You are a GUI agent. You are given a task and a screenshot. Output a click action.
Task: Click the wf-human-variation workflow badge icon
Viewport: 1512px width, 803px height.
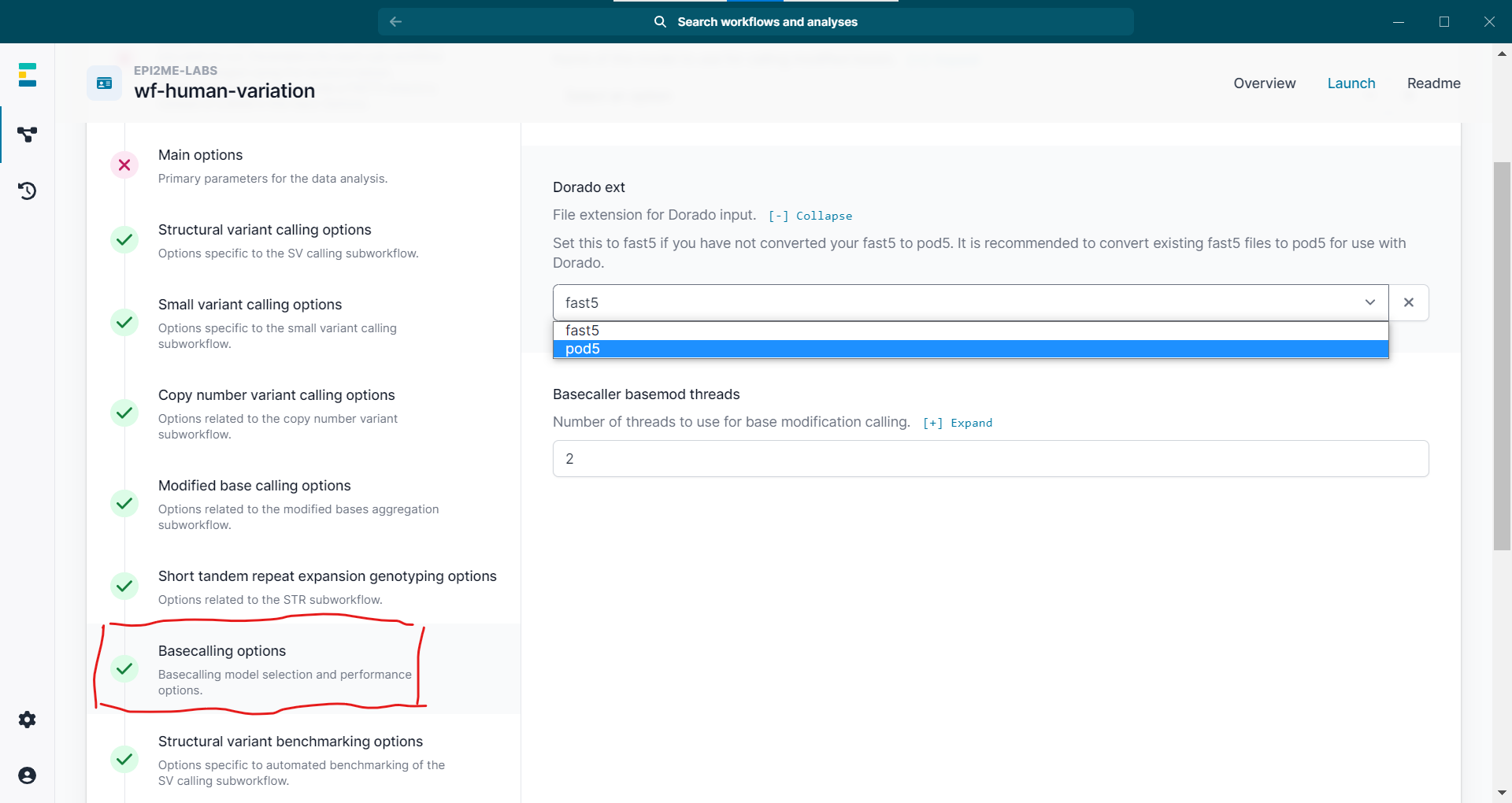point(103,83)
